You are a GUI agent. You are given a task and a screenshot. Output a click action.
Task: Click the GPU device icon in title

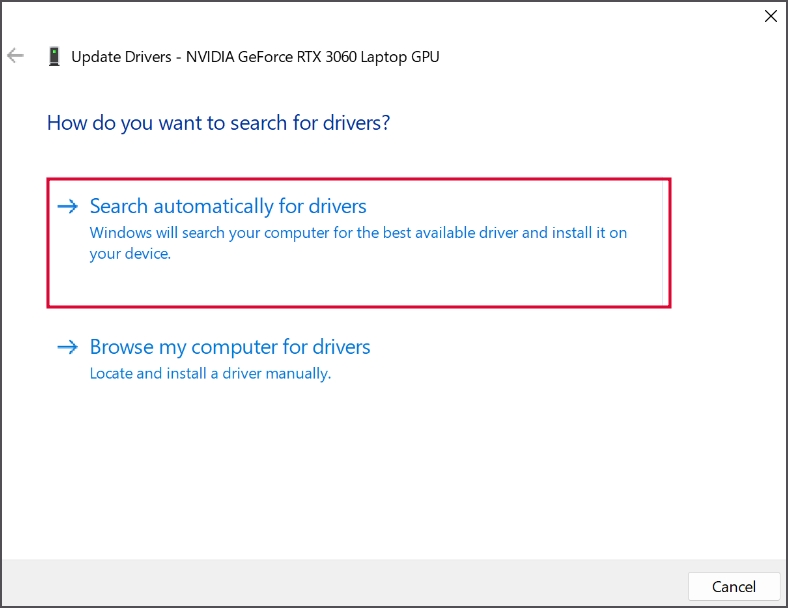[x=54, y=56]
